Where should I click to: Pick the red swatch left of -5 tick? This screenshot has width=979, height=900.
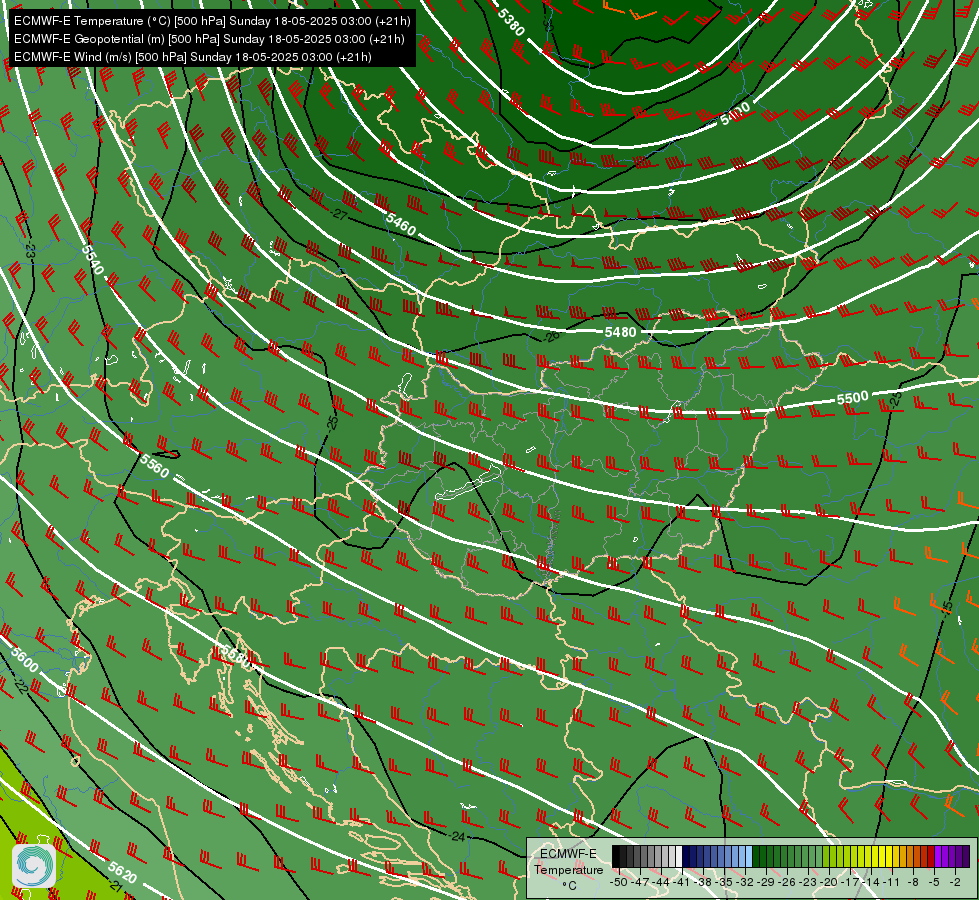(931, 856)
